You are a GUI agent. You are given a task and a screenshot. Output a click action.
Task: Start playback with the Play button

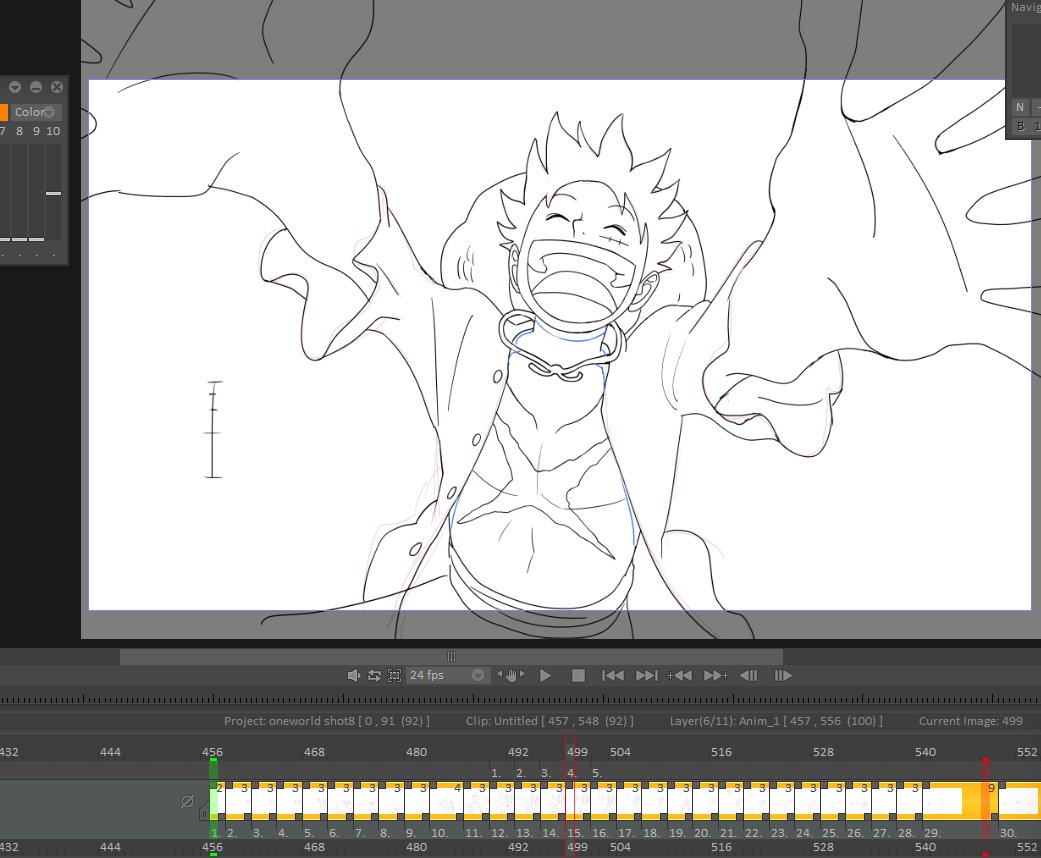(x=545, y=675)
